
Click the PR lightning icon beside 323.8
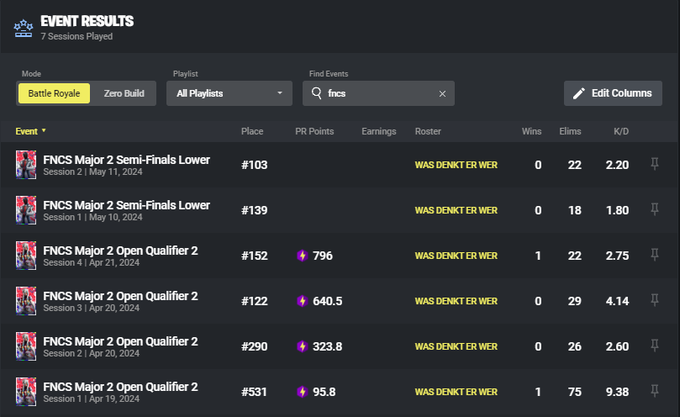(302, 346)
